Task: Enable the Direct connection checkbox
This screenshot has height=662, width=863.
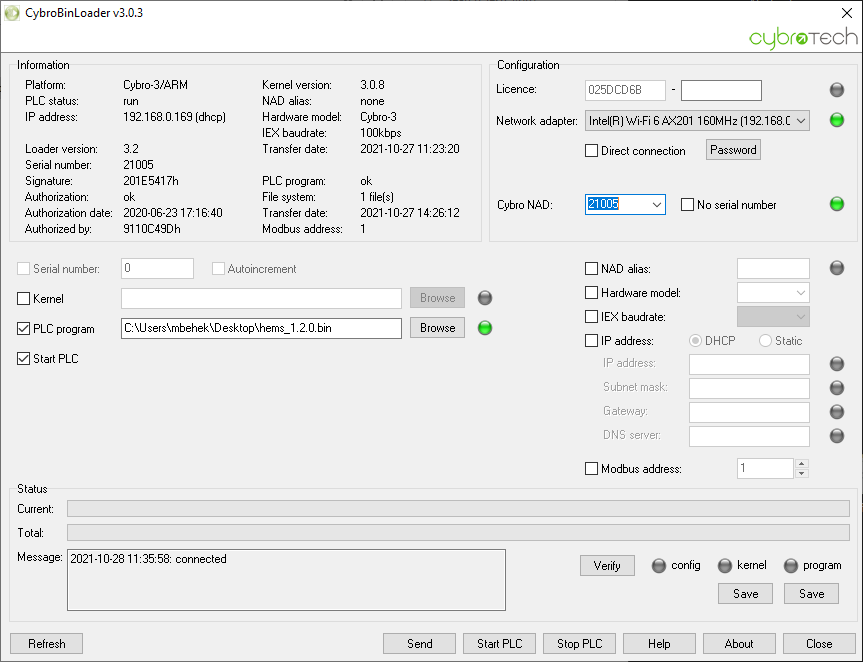Action: 592,151
